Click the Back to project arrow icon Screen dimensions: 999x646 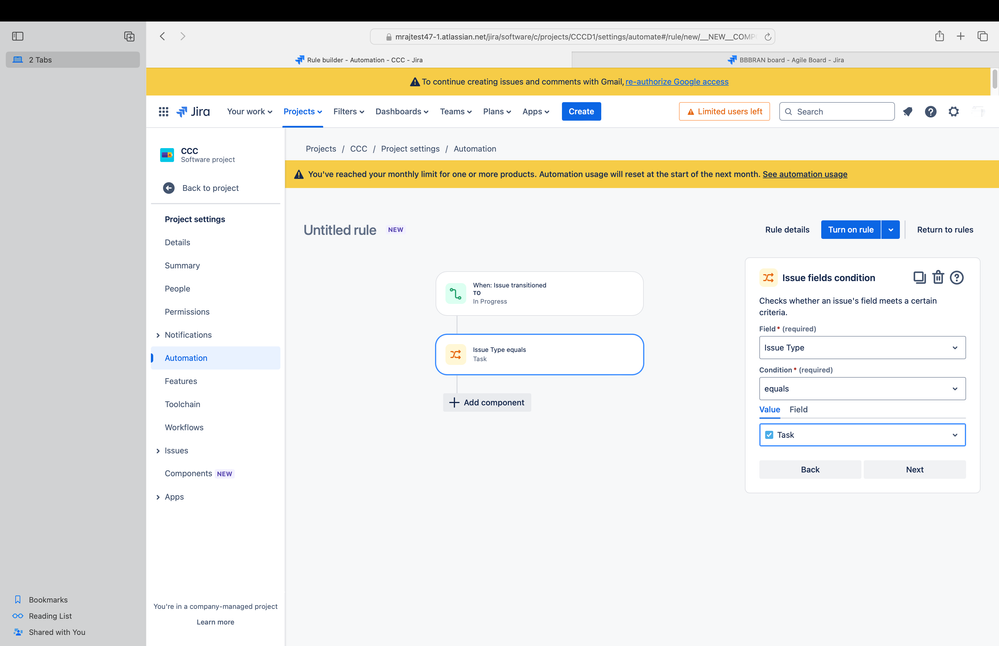[169, 188]
